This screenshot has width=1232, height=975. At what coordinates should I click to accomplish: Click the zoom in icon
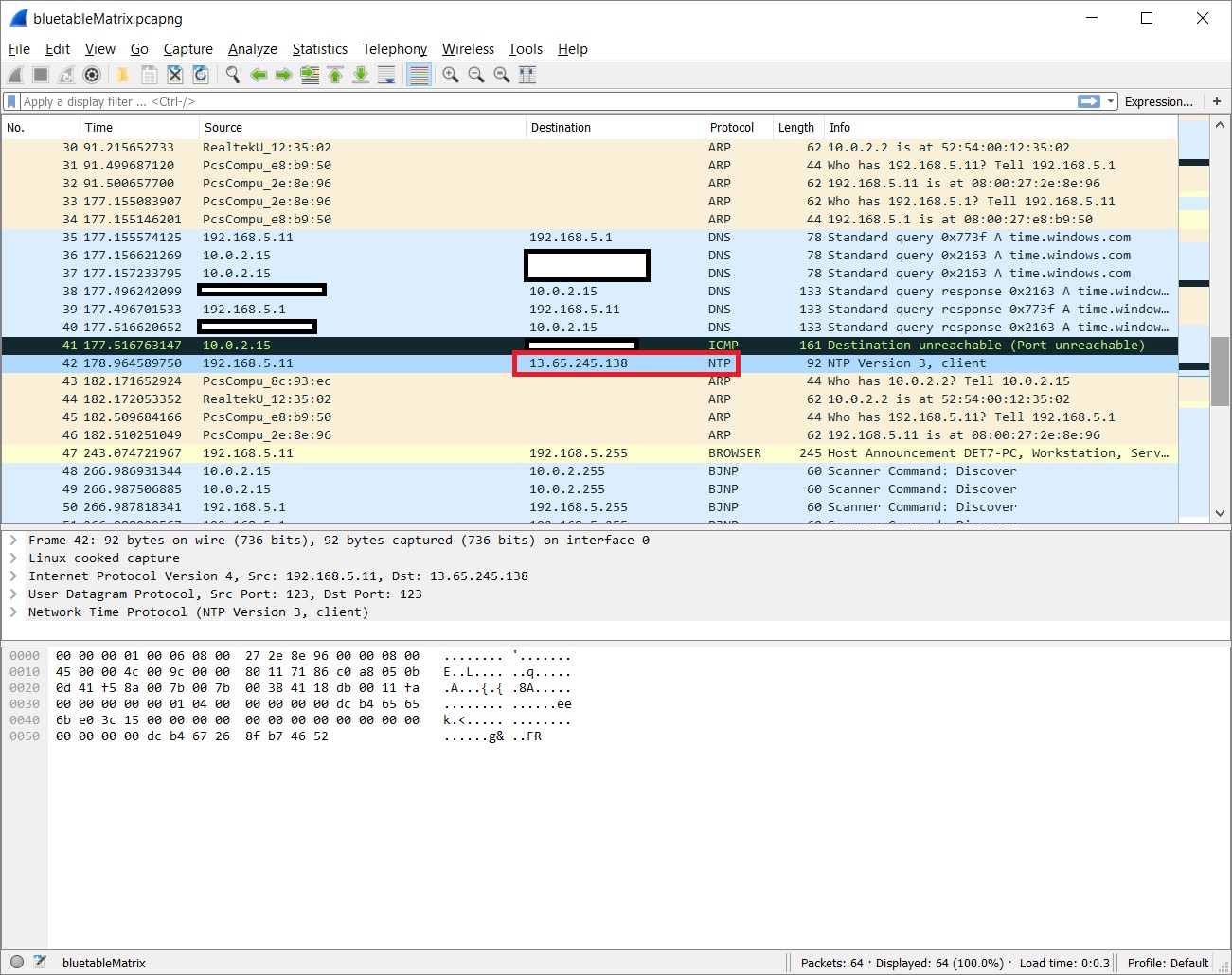pos(451,75)
